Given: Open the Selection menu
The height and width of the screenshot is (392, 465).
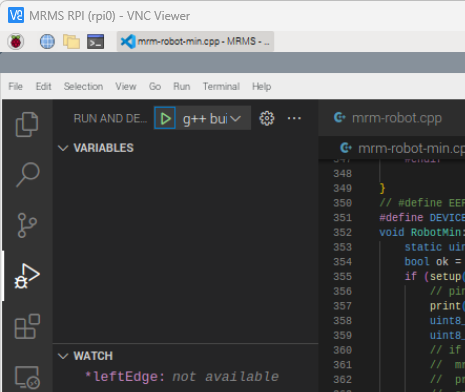Looking at the screenshot, I should [83, 86].
